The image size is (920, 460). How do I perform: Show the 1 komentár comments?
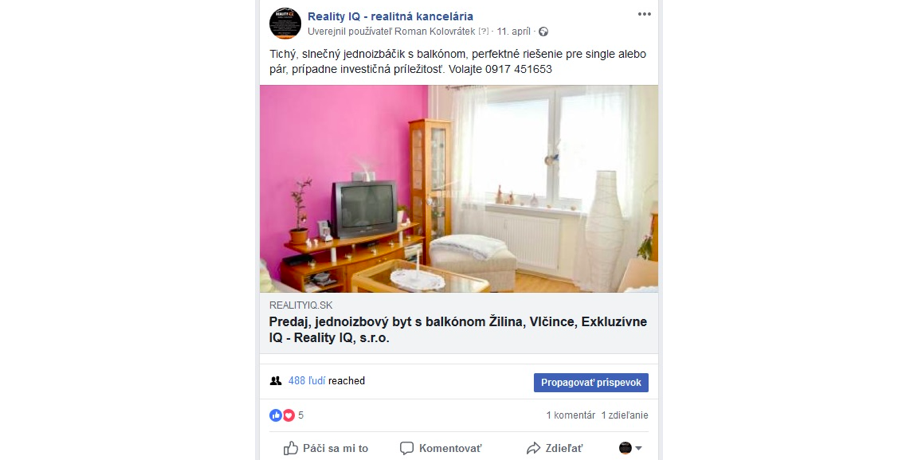pyautogui.click(x=571, y=415)
